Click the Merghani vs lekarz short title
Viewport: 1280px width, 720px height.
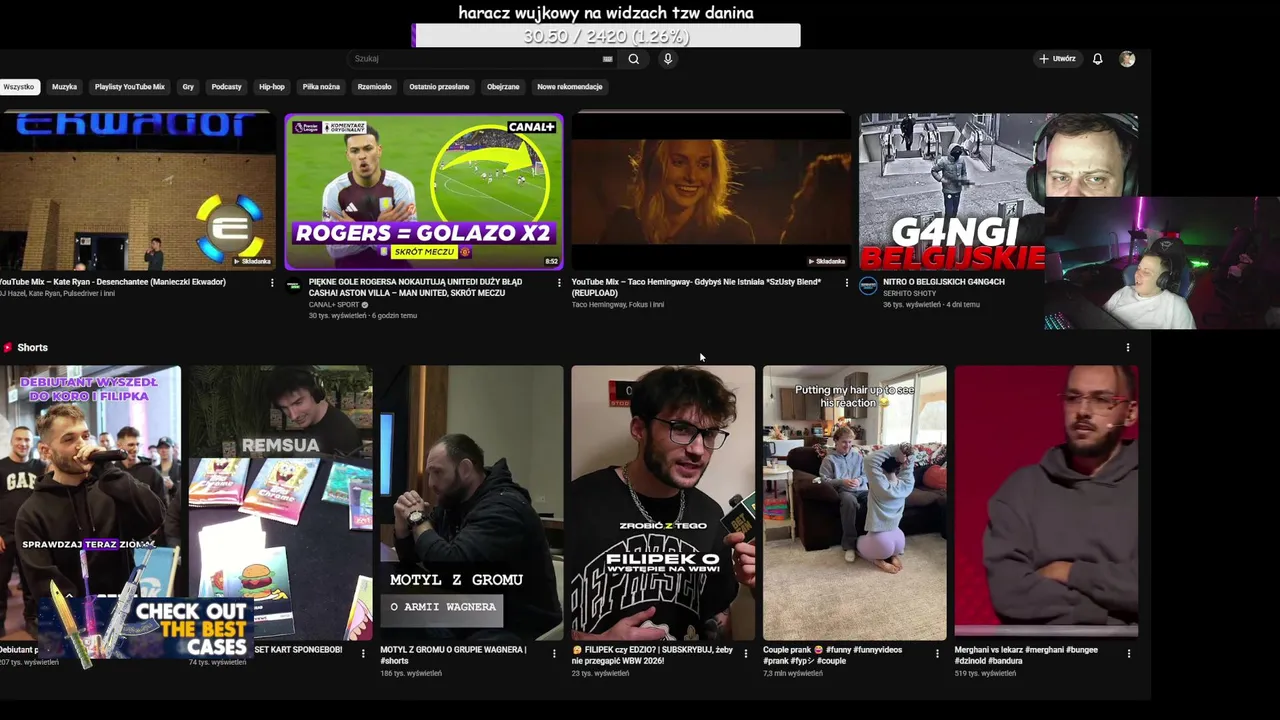(1026, 655)
